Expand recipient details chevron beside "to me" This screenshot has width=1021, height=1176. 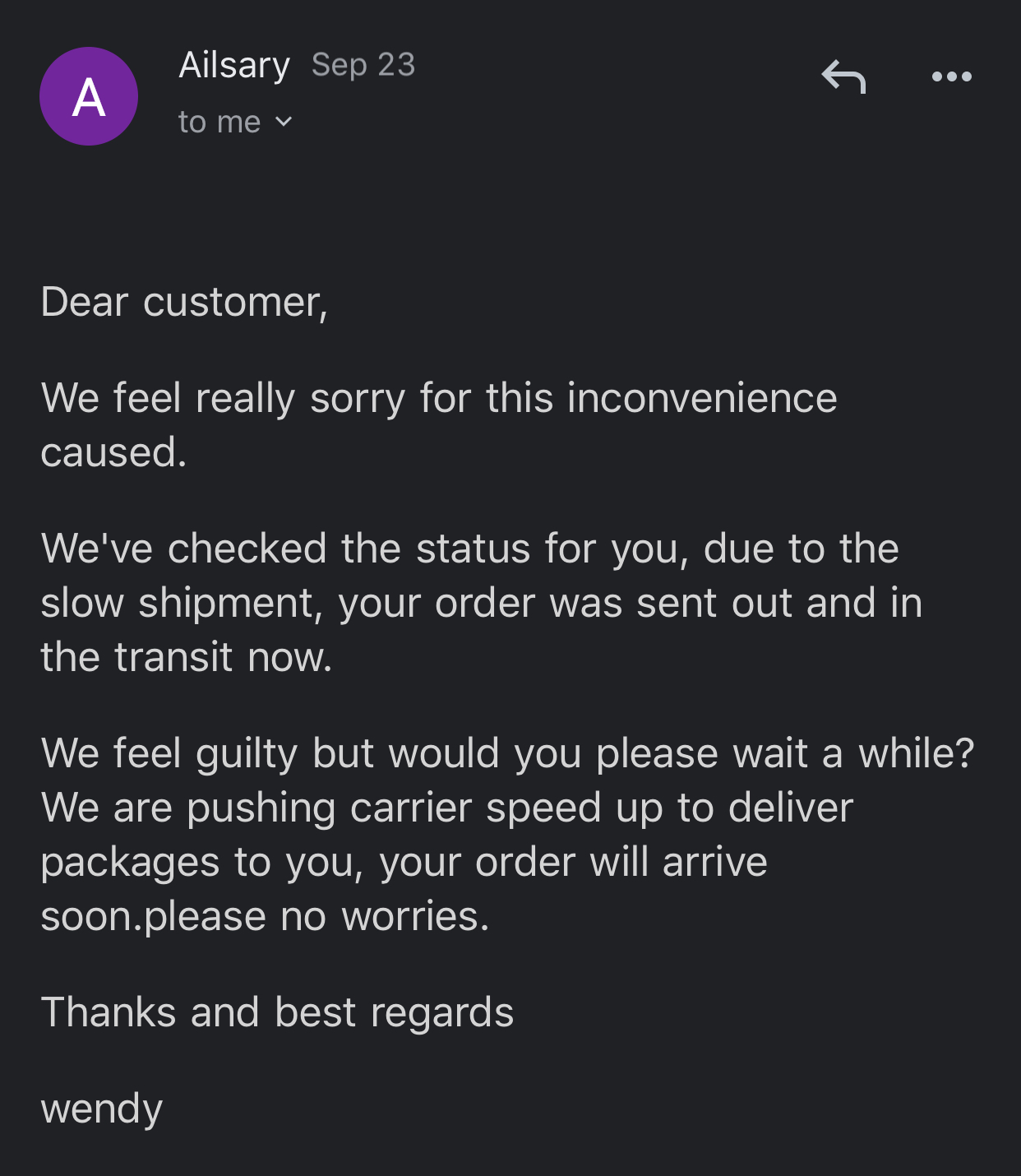click(x=284, y=122)
